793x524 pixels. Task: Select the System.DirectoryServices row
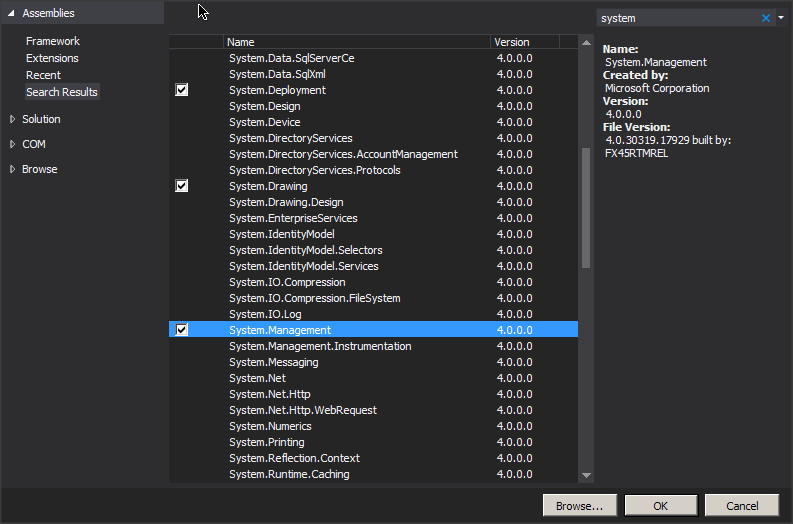tap(373, 138)
